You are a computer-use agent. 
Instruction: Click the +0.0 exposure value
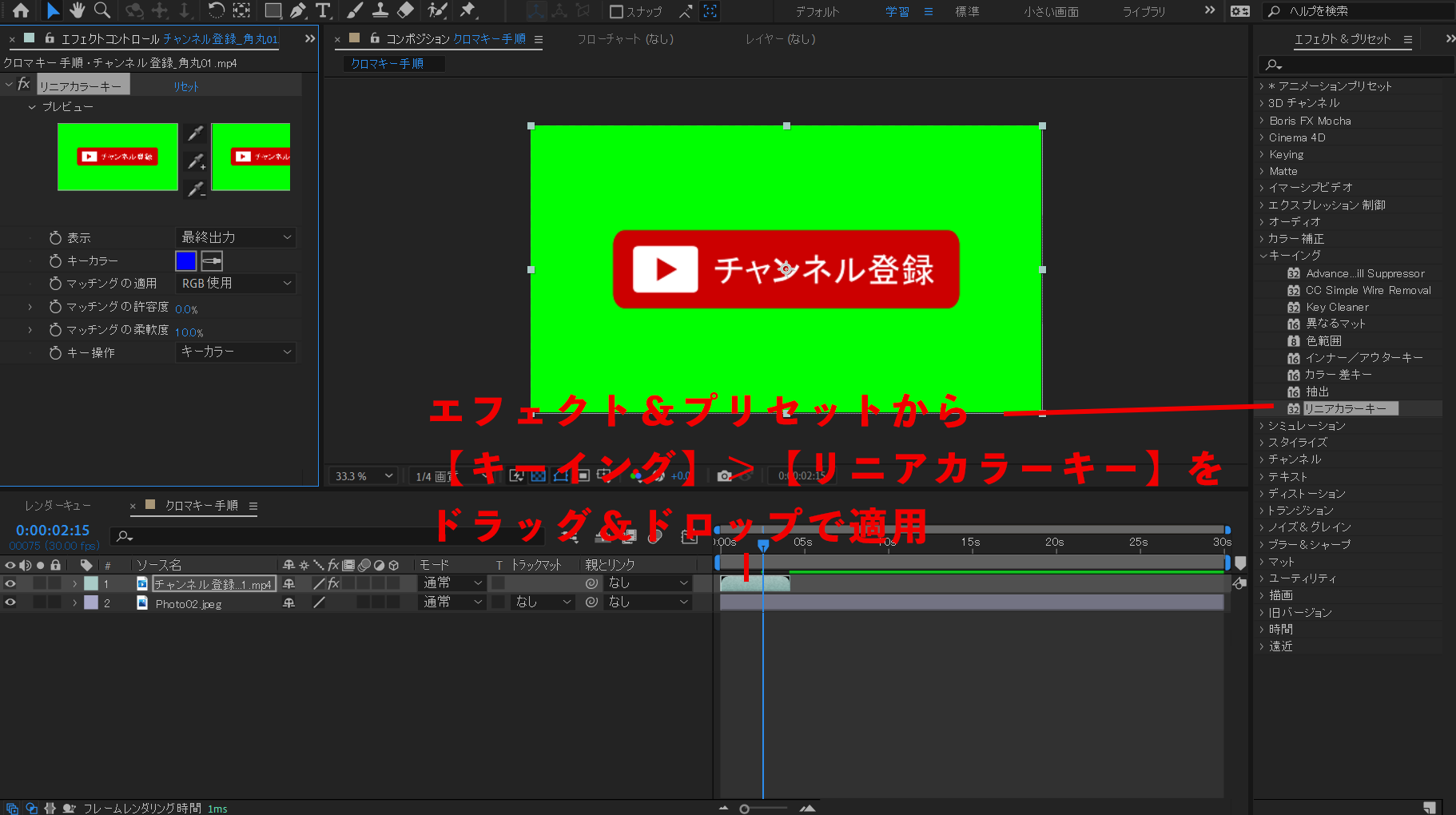(x=680, y=475)
